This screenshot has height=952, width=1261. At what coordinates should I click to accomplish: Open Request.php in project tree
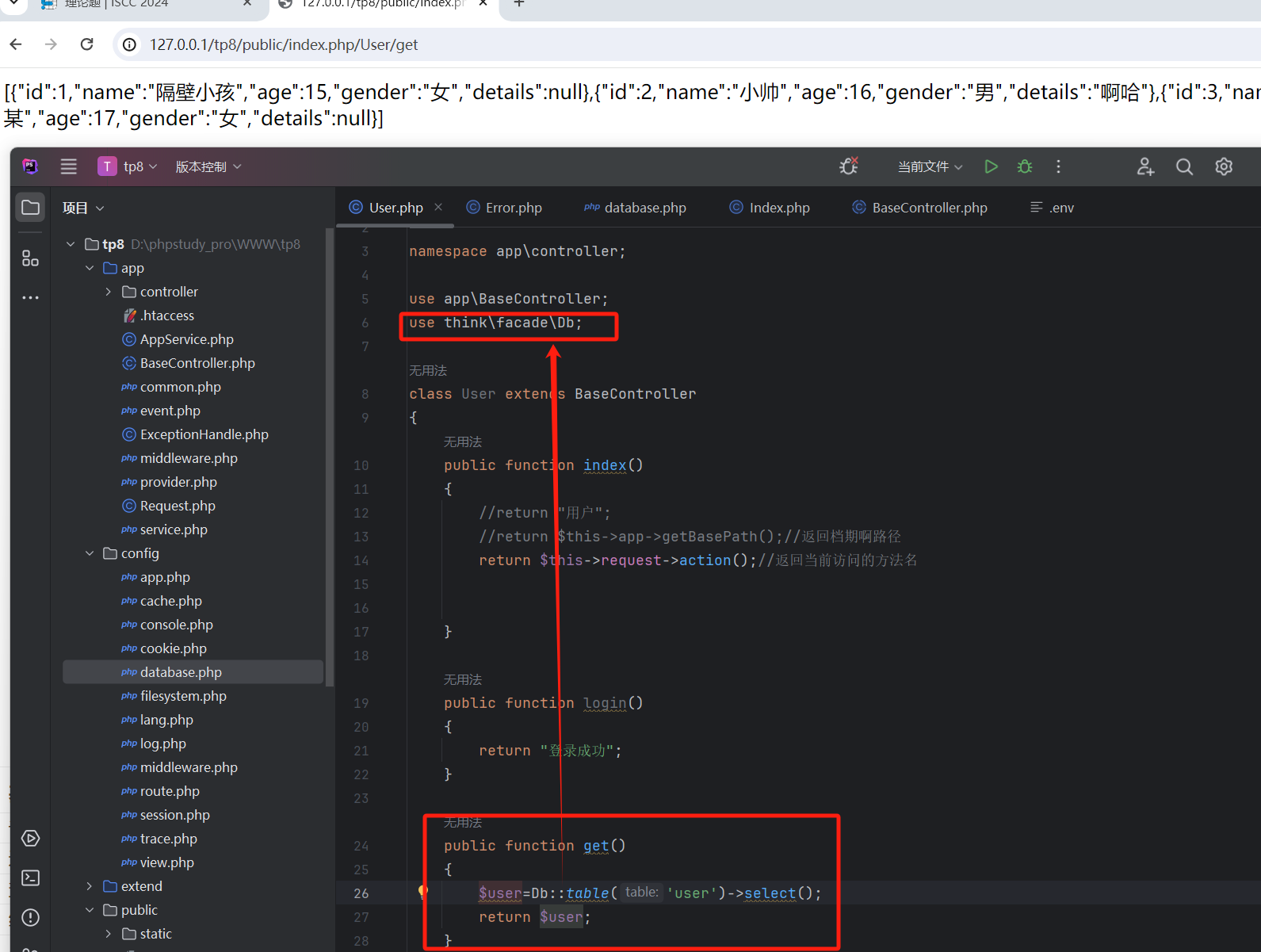(169, 506)
